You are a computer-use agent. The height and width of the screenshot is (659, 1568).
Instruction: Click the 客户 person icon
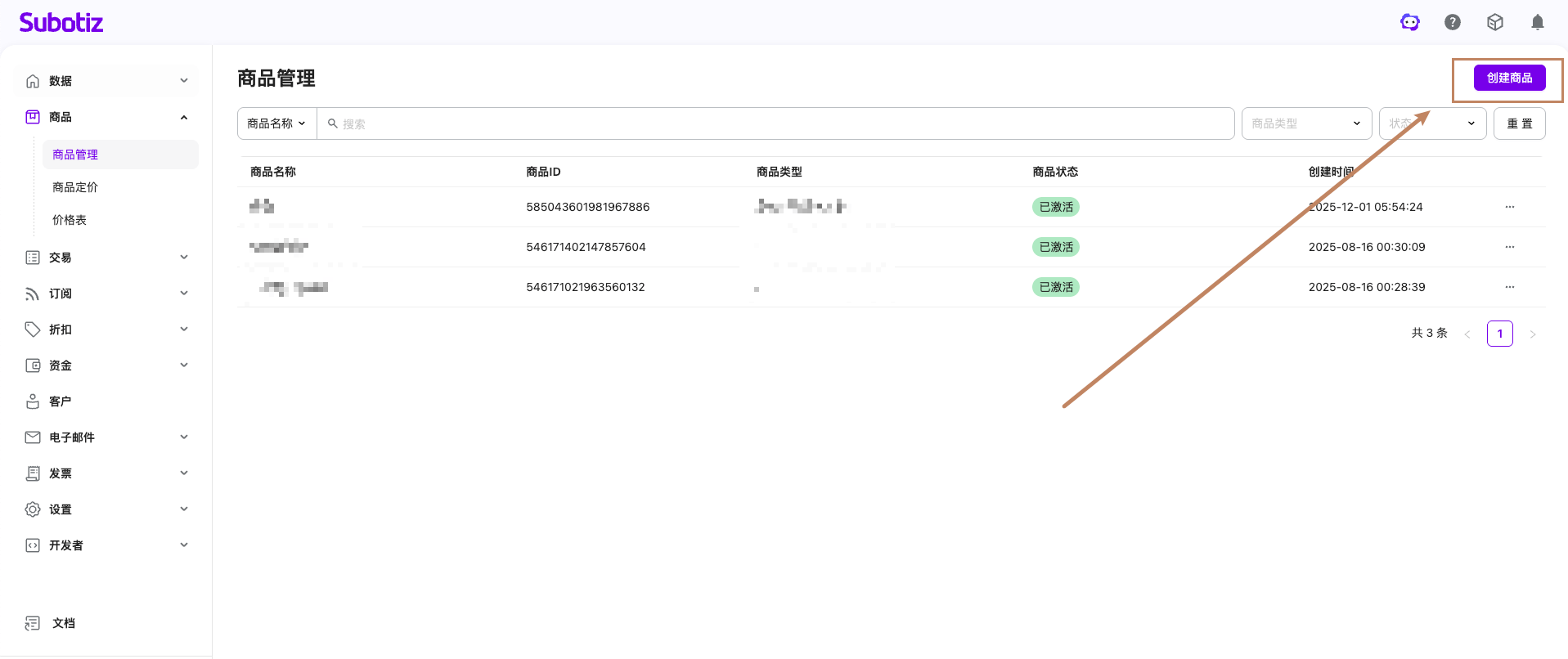coord(33,401)
